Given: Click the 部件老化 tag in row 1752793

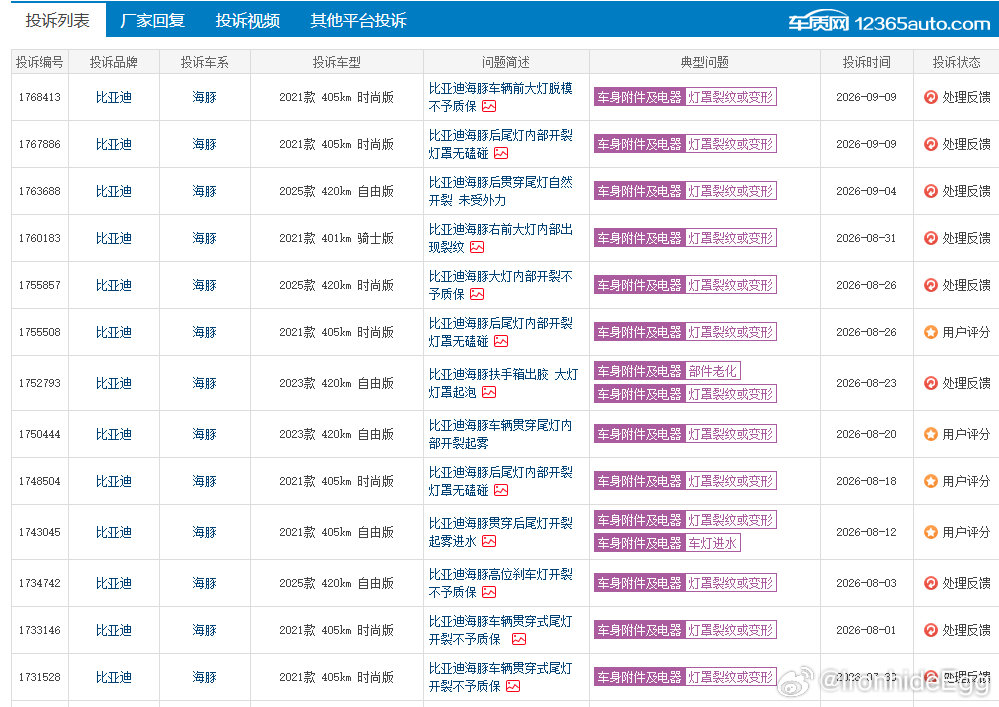Looking at the screenshot, I should pyautogui.click(x=712, y=371).
